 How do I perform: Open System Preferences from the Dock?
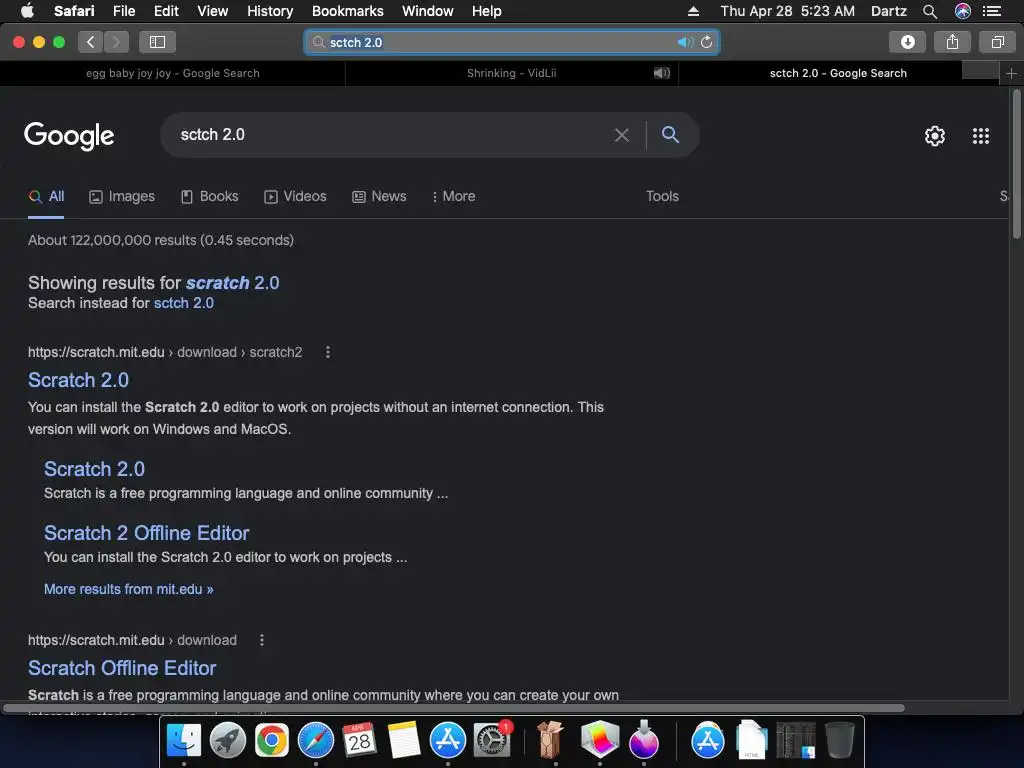(492, 740)
